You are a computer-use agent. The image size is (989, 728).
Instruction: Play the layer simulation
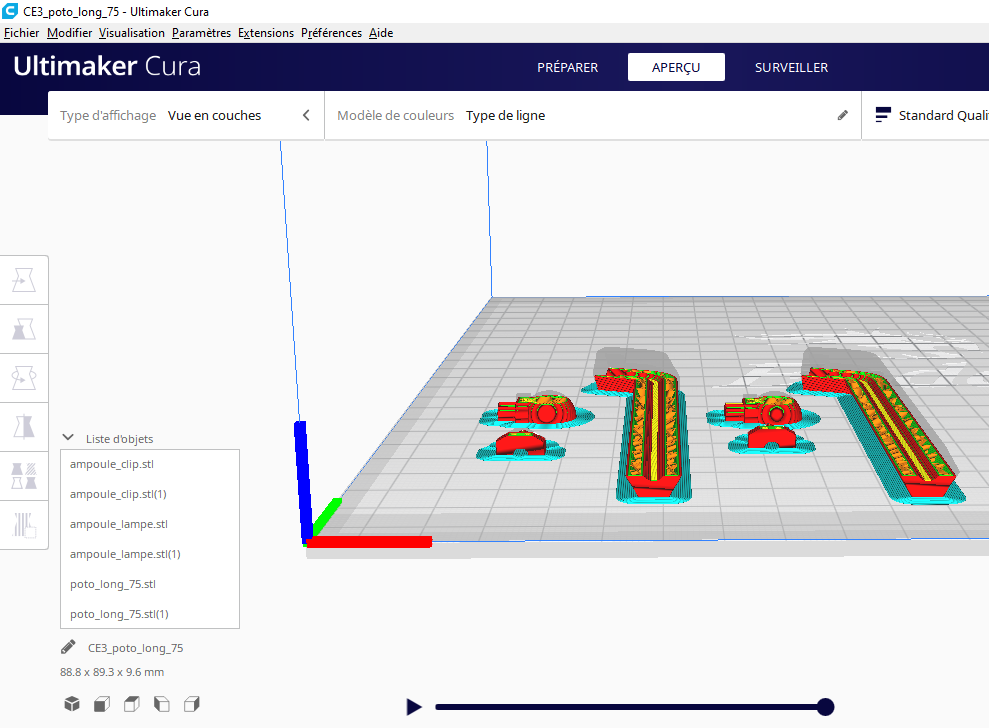pos(414,707)
